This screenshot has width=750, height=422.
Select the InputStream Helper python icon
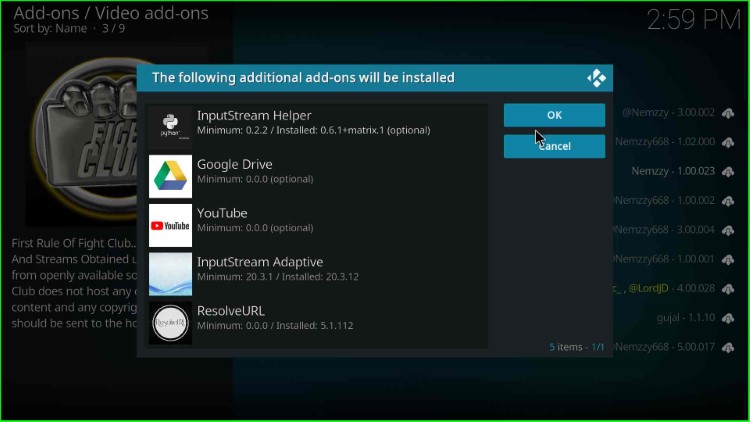click(x=170, y=127)
